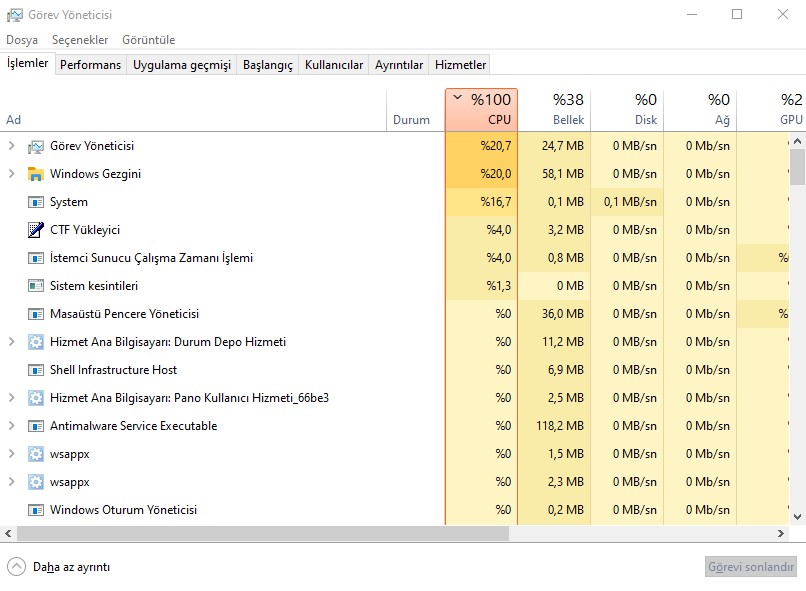
Task: Switch to the Başlangıç tab
Action: coord(267,65)
